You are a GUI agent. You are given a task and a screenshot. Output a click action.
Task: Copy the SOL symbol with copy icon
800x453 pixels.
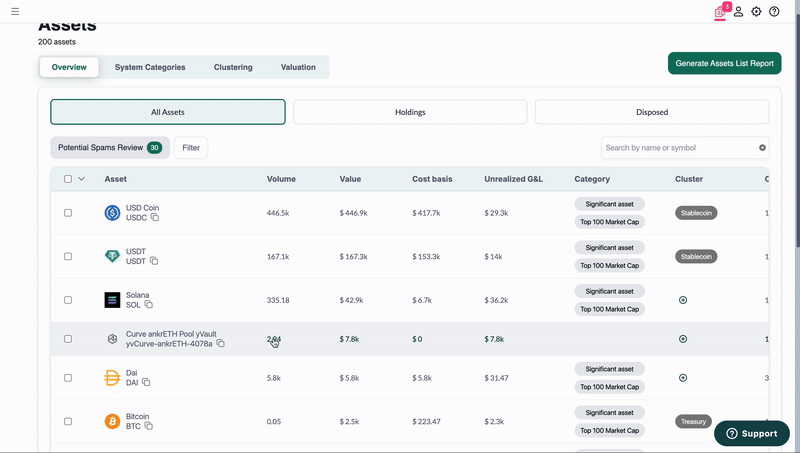(x=148, y=305)
